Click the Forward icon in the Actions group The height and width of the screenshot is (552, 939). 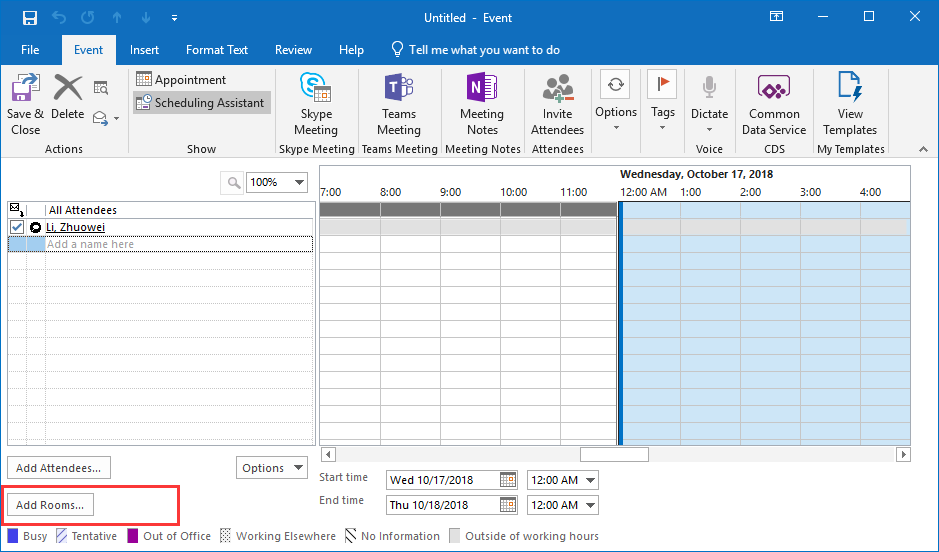coord(100,119)
